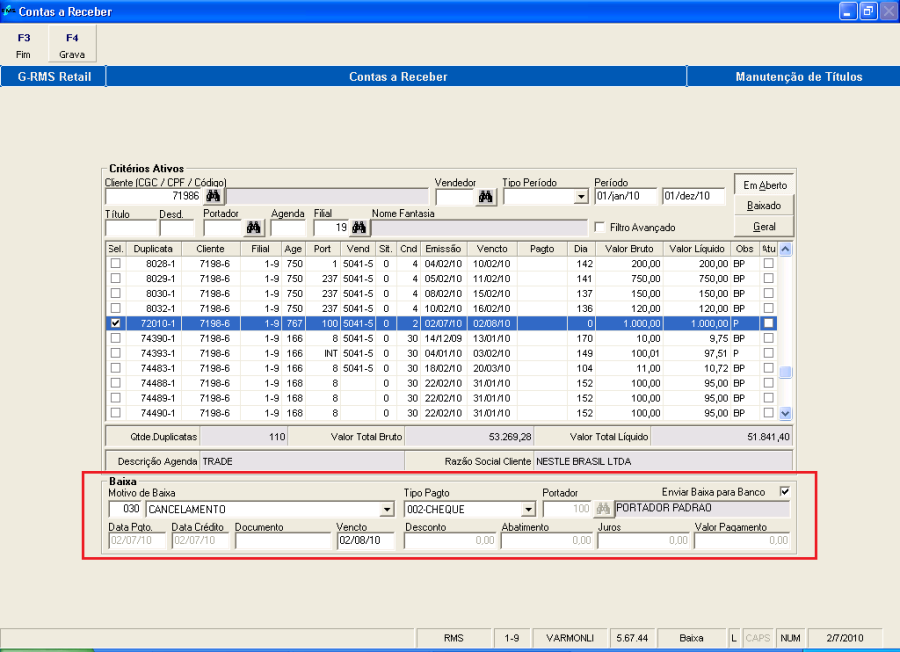Open client search with binoculars icon

214,197
